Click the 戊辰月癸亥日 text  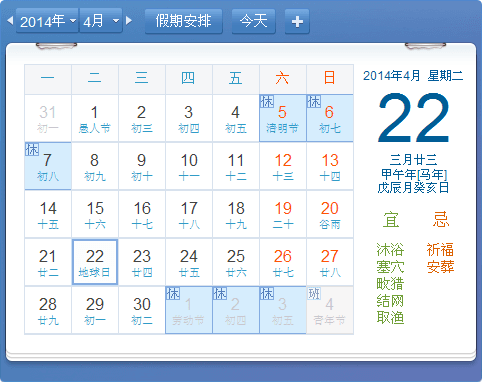[x=413, y=188]
